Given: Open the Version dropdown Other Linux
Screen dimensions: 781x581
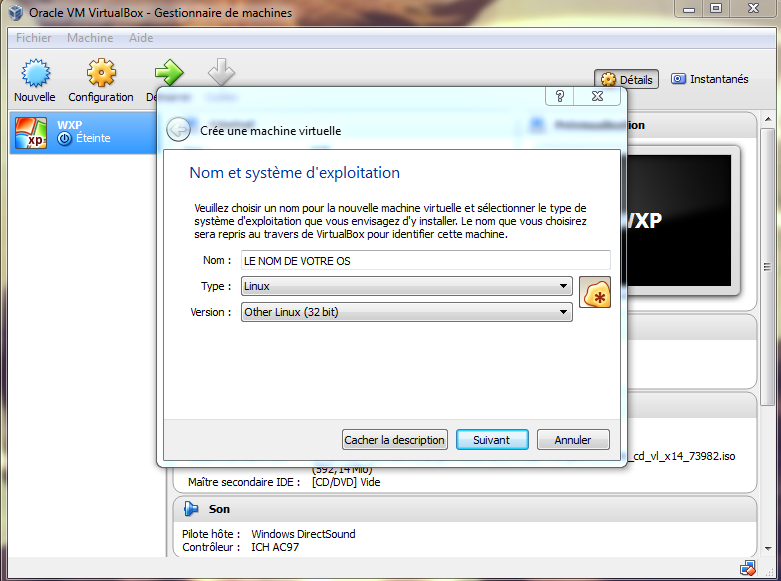Looking at the screenshot, I should [406, 312].
